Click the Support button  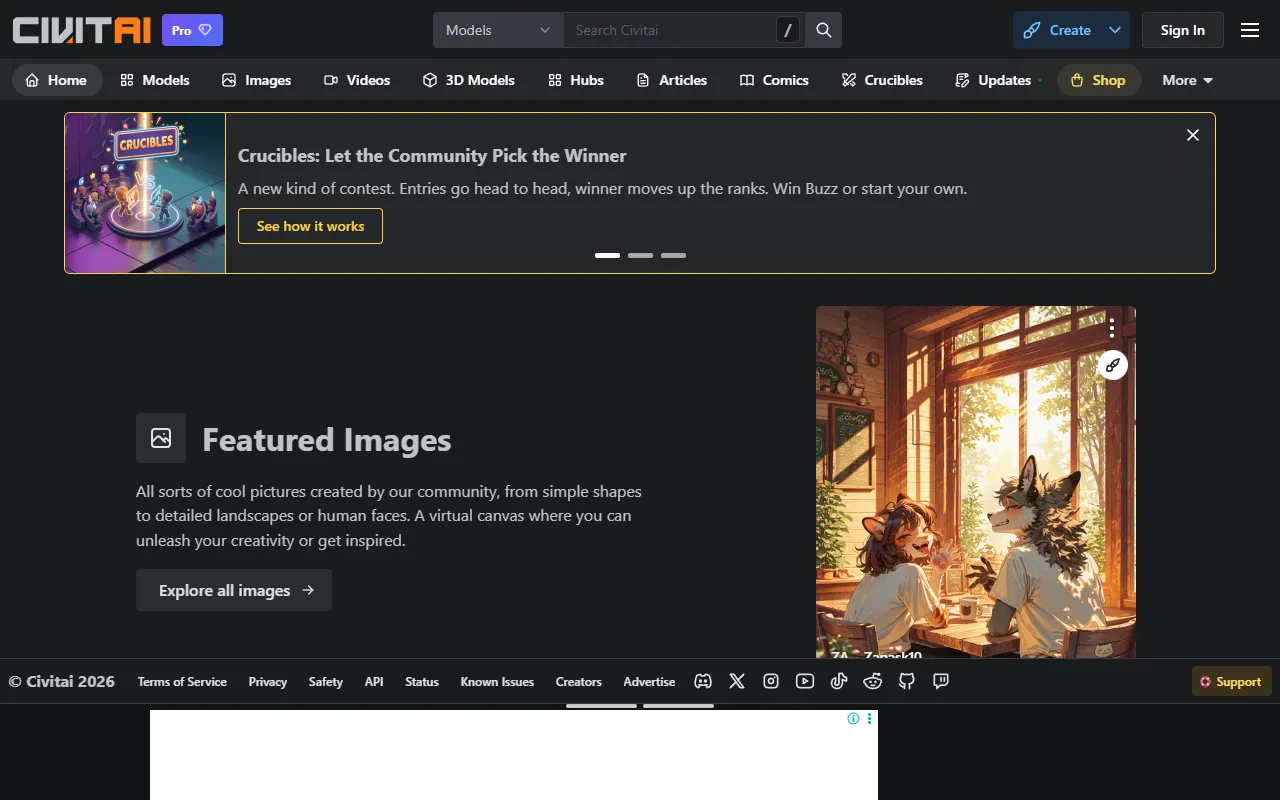point(1231,682)
